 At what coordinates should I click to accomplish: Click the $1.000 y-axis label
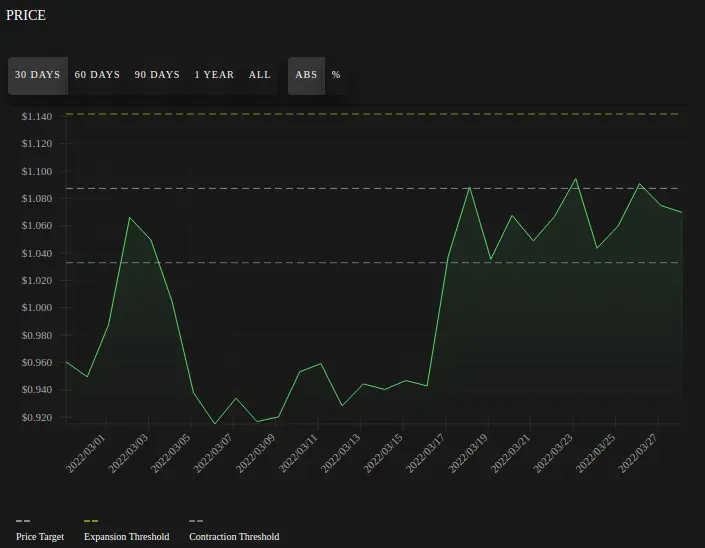pos(37,308)
